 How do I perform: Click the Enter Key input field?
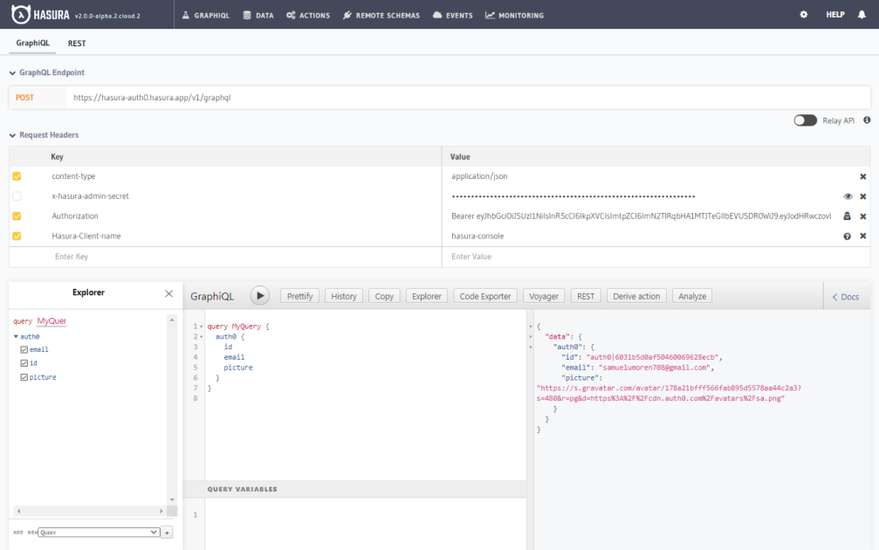225,257
